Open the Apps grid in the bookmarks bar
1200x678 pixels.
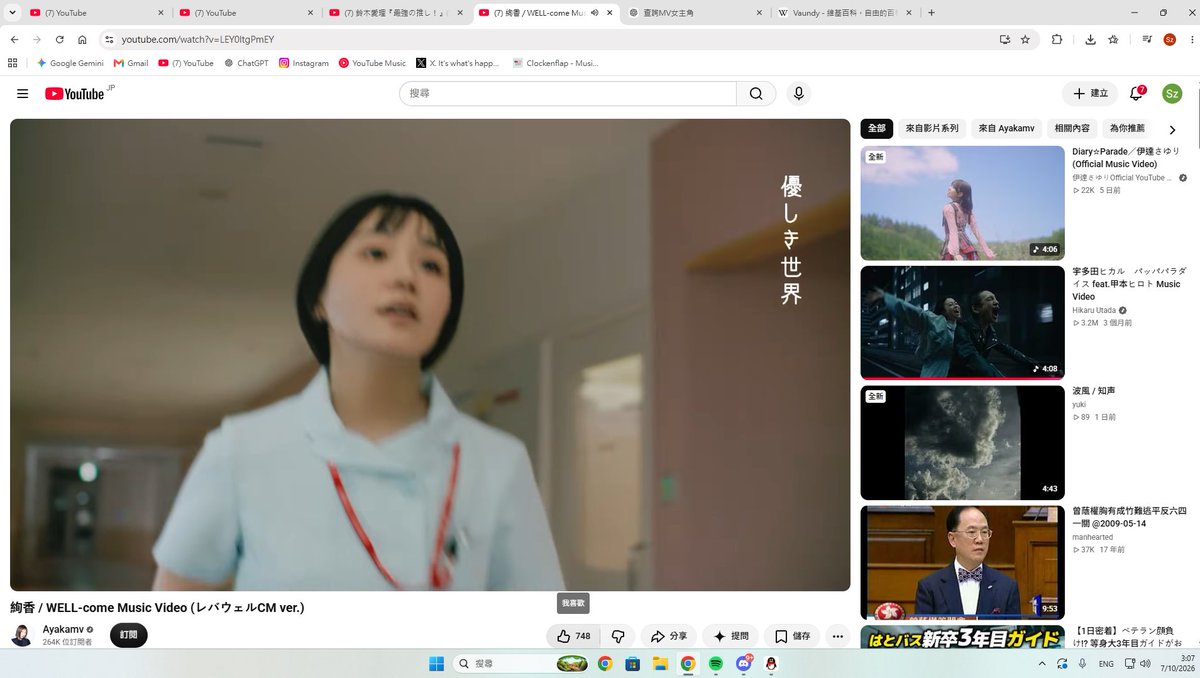pyautogui.click(x=12, y=62)
